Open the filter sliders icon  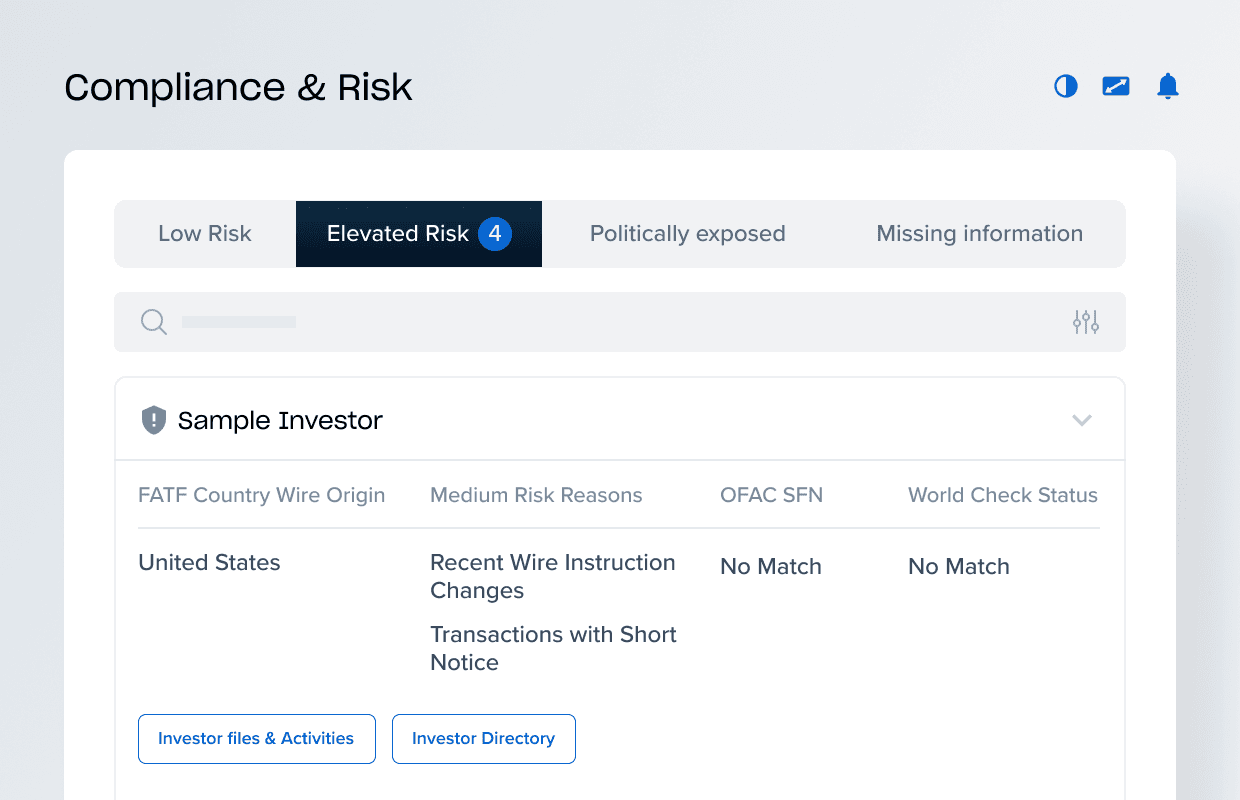tap(1085, 322)
